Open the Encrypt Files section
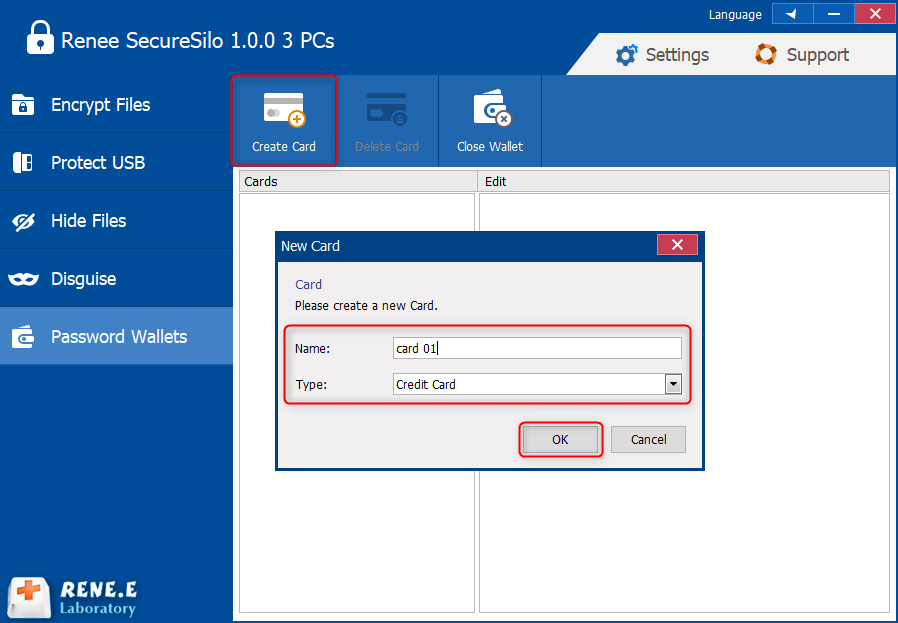 100,105
